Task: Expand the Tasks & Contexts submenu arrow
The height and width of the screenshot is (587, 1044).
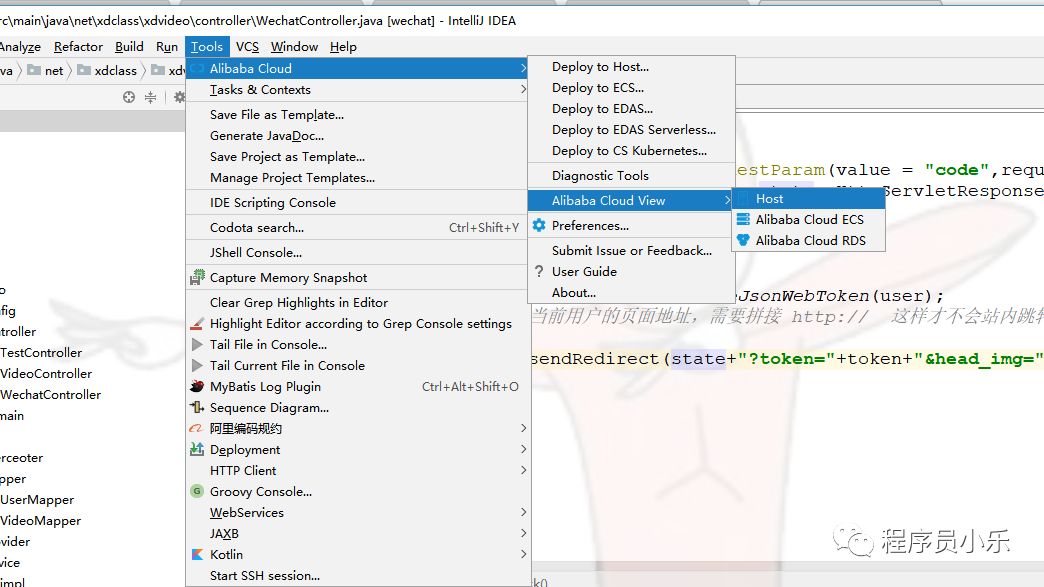Action: pyautogui.click(x=523, y=90)
